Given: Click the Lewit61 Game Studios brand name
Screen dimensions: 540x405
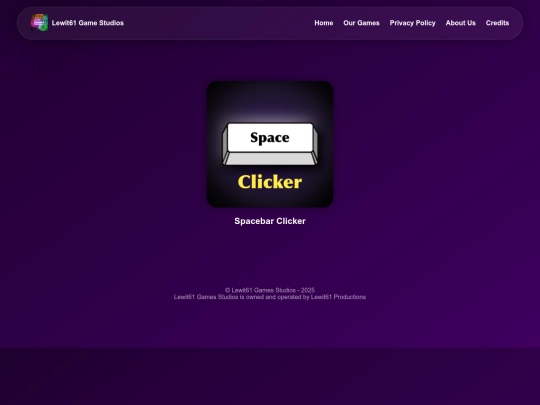Looking at the screenshot, I should 87,23.
